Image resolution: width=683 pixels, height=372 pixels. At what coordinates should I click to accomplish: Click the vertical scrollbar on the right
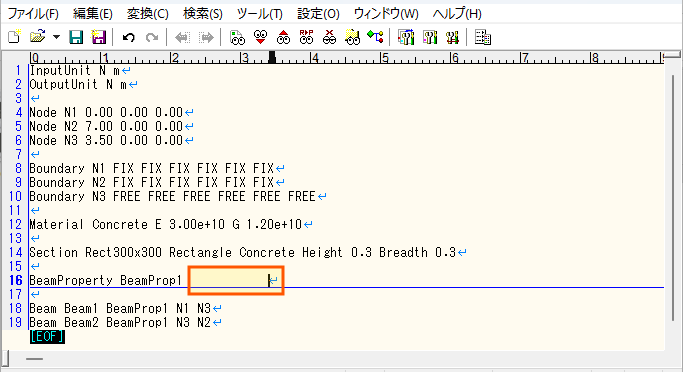[x=673, y=198]
